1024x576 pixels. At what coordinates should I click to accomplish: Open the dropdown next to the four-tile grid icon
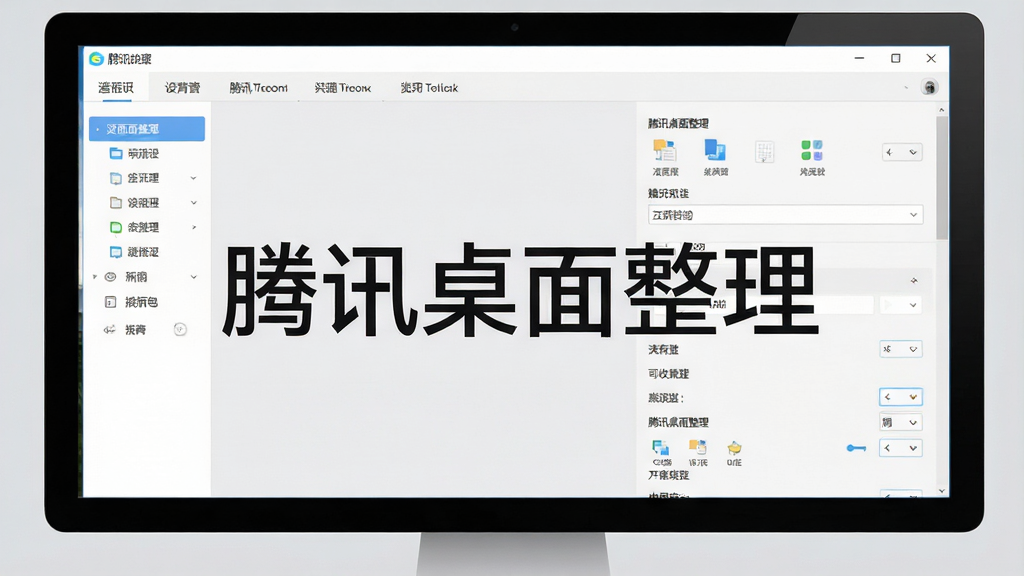902,152
